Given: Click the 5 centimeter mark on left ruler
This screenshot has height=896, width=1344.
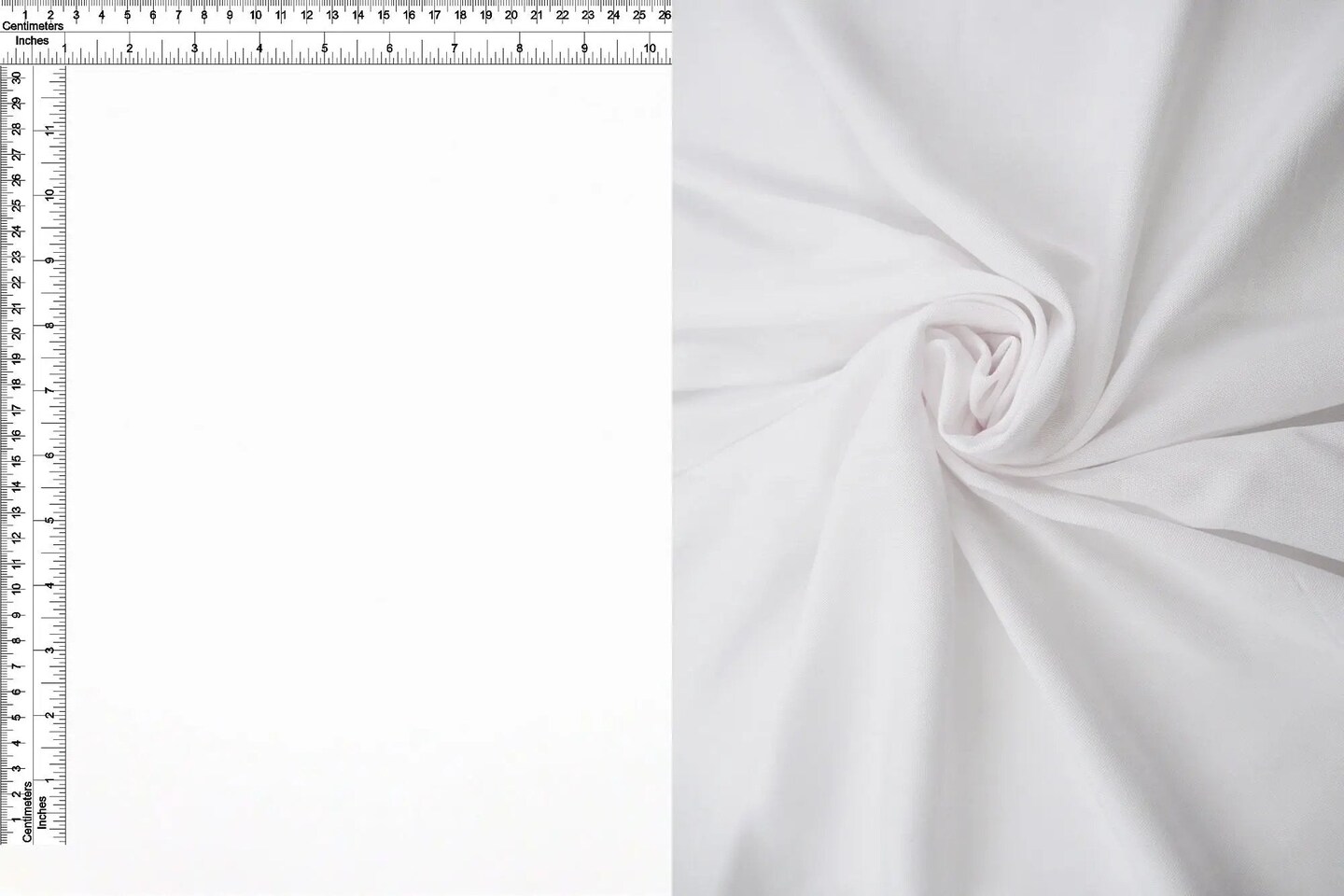Looking at the screenshot, I should pyautogui.click(x=17, y=718).
